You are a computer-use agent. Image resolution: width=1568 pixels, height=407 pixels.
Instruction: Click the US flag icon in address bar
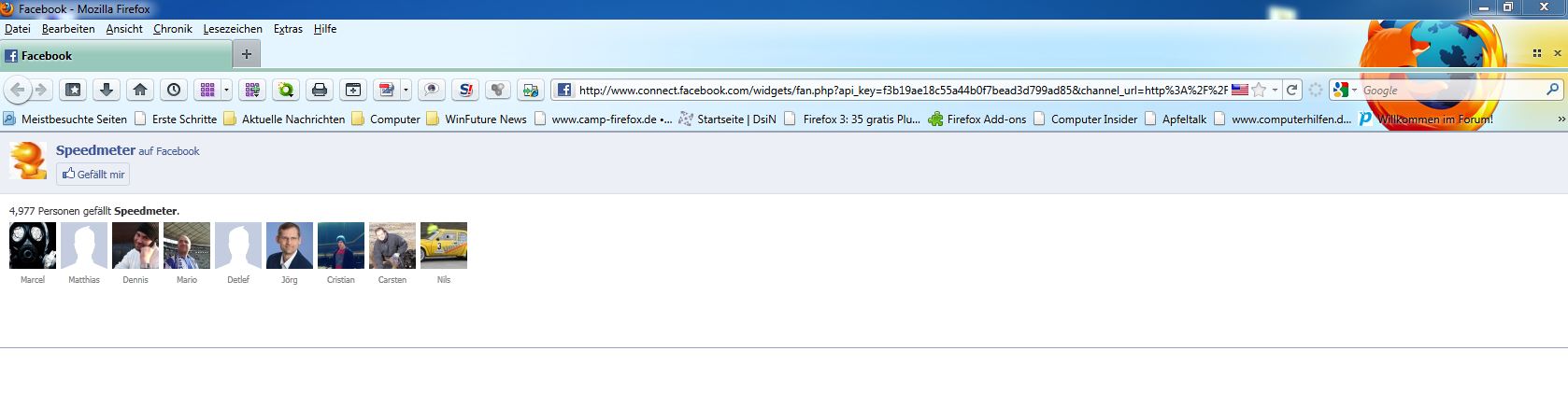click(x=1240, y=90)
